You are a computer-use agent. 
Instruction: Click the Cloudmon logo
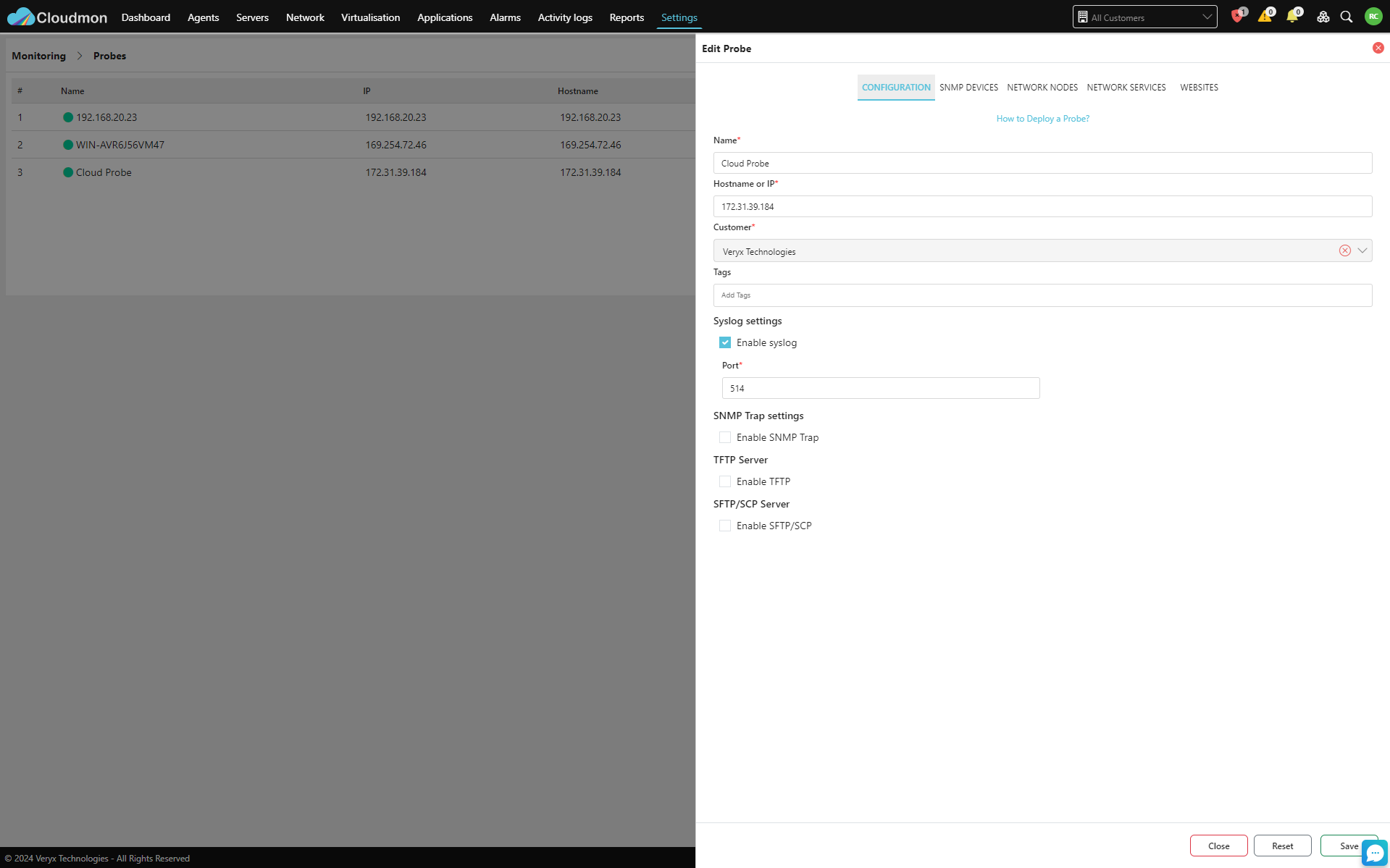click(57, 17)
